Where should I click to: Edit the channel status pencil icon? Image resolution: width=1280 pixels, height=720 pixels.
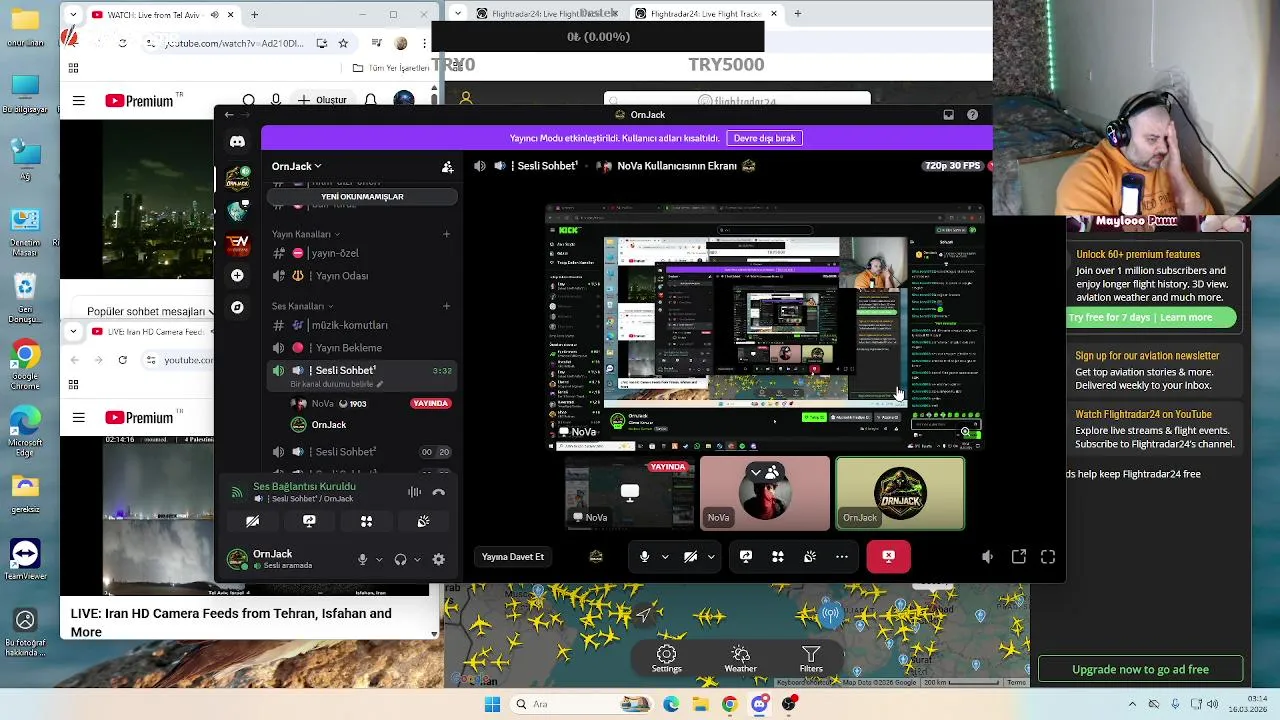coord(380,384)
